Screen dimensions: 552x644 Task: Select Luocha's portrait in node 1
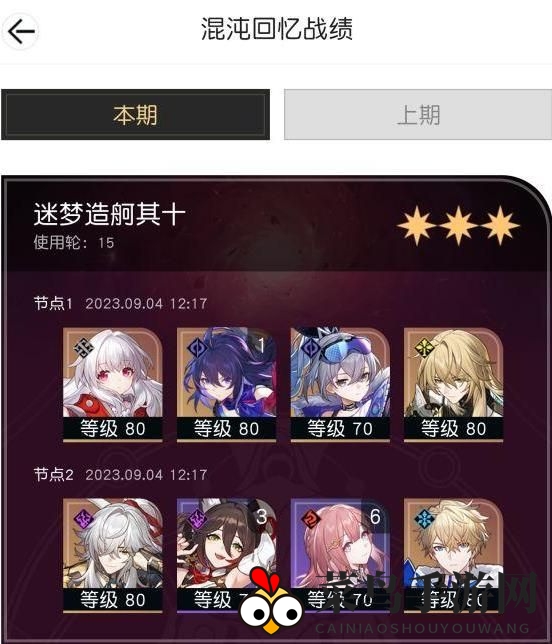453,384
